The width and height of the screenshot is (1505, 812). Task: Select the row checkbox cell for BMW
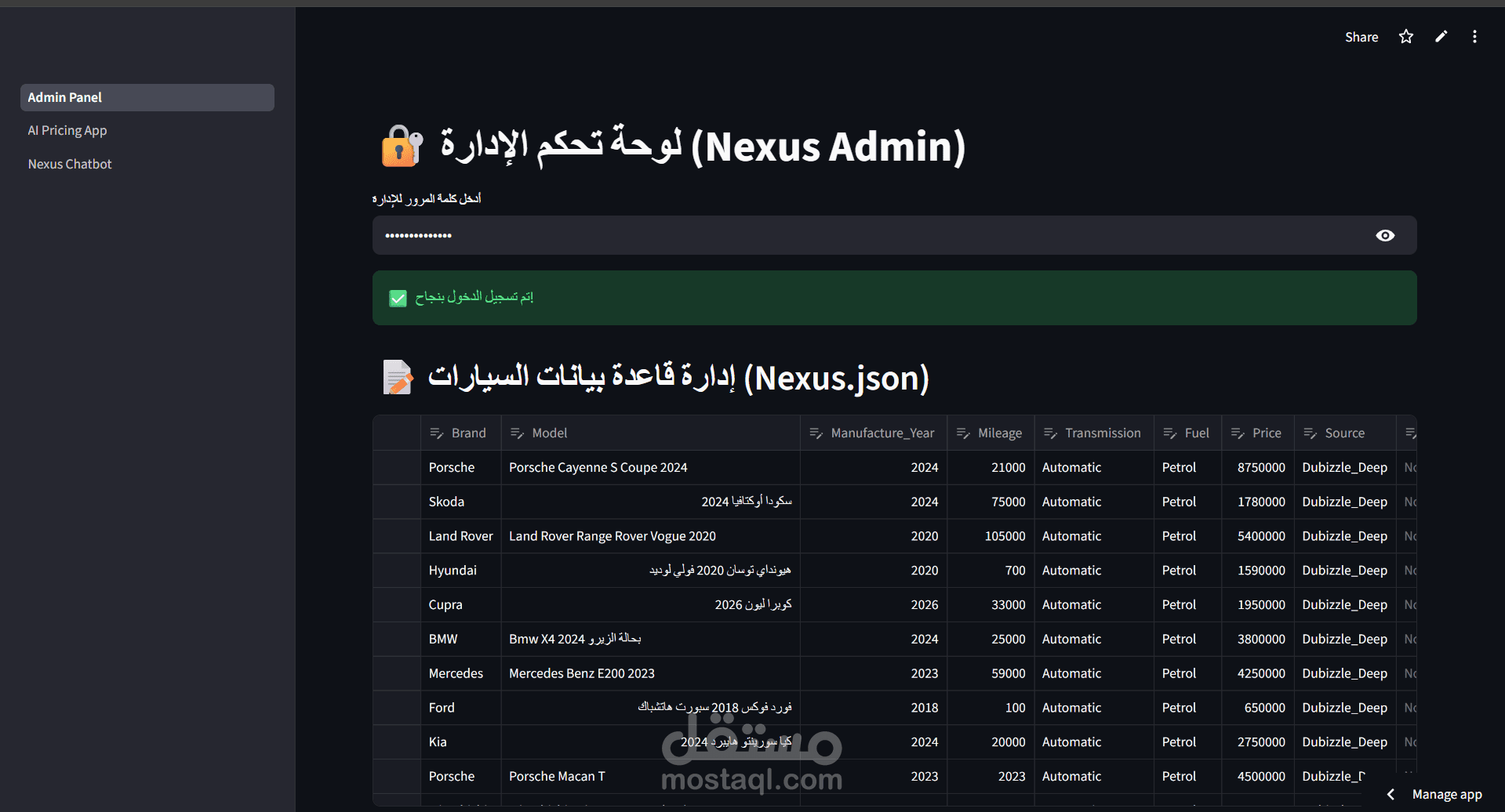pyautogui.click(x=397, y=639)
